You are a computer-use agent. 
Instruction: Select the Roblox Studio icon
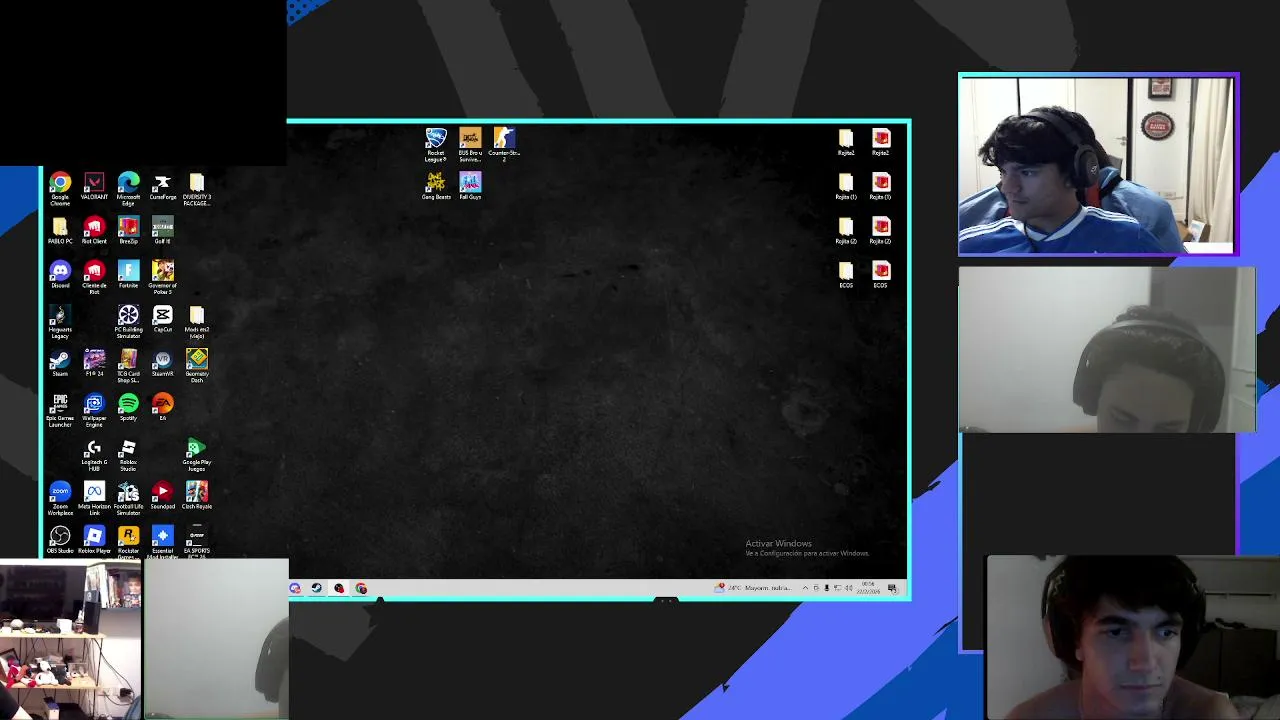click(128, 454)
